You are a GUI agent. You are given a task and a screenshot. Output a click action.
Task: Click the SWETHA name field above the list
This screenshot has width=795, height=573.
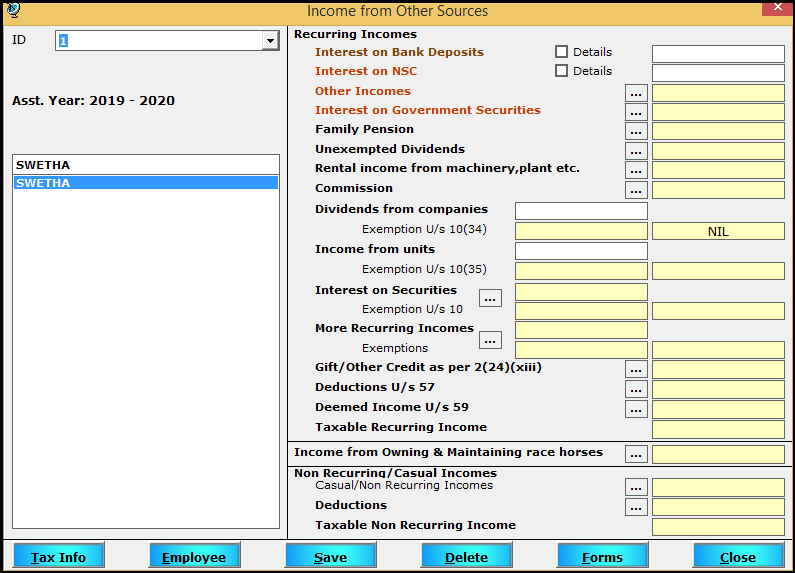click(146, 165)
